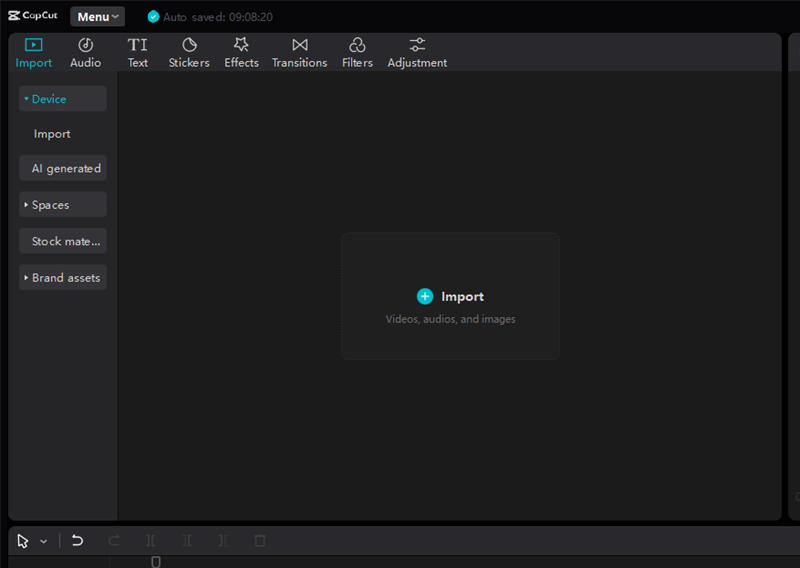Select the Import tab

pos(33,52)
